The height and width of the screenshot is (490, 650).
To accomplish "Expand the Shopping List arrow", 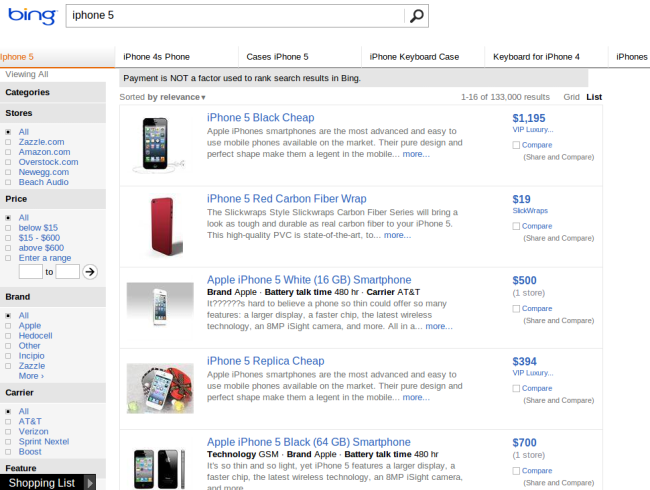I will pos(90,483).
